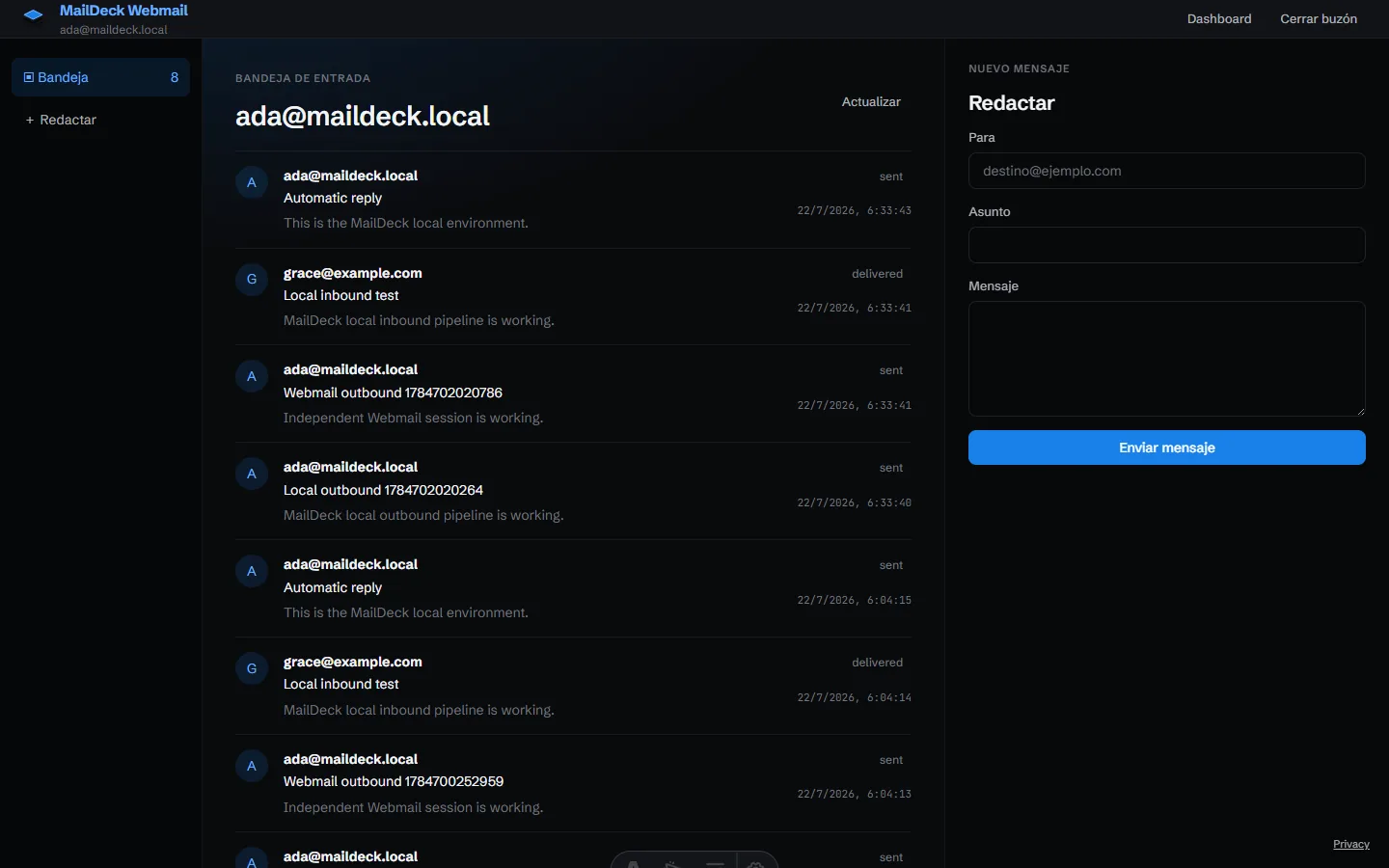This screenshot has width=1389, height=868.
Task: Focus the Para recipient field
Action: [x=1167, y=171]
